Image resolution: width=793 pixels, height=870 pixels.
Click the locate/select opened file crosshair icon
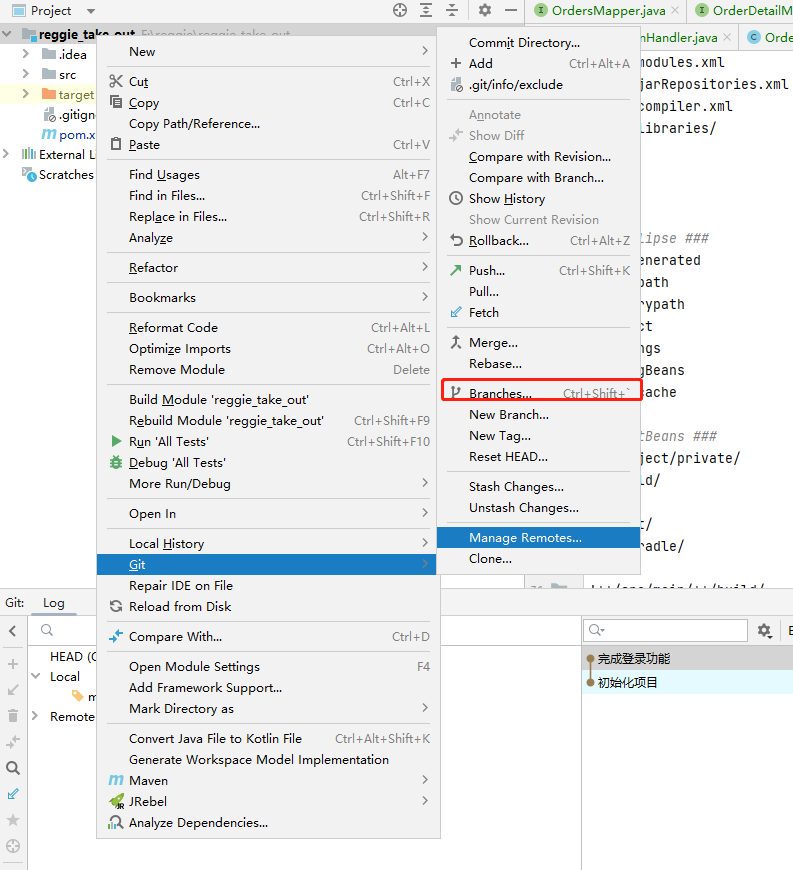point(400,10)
